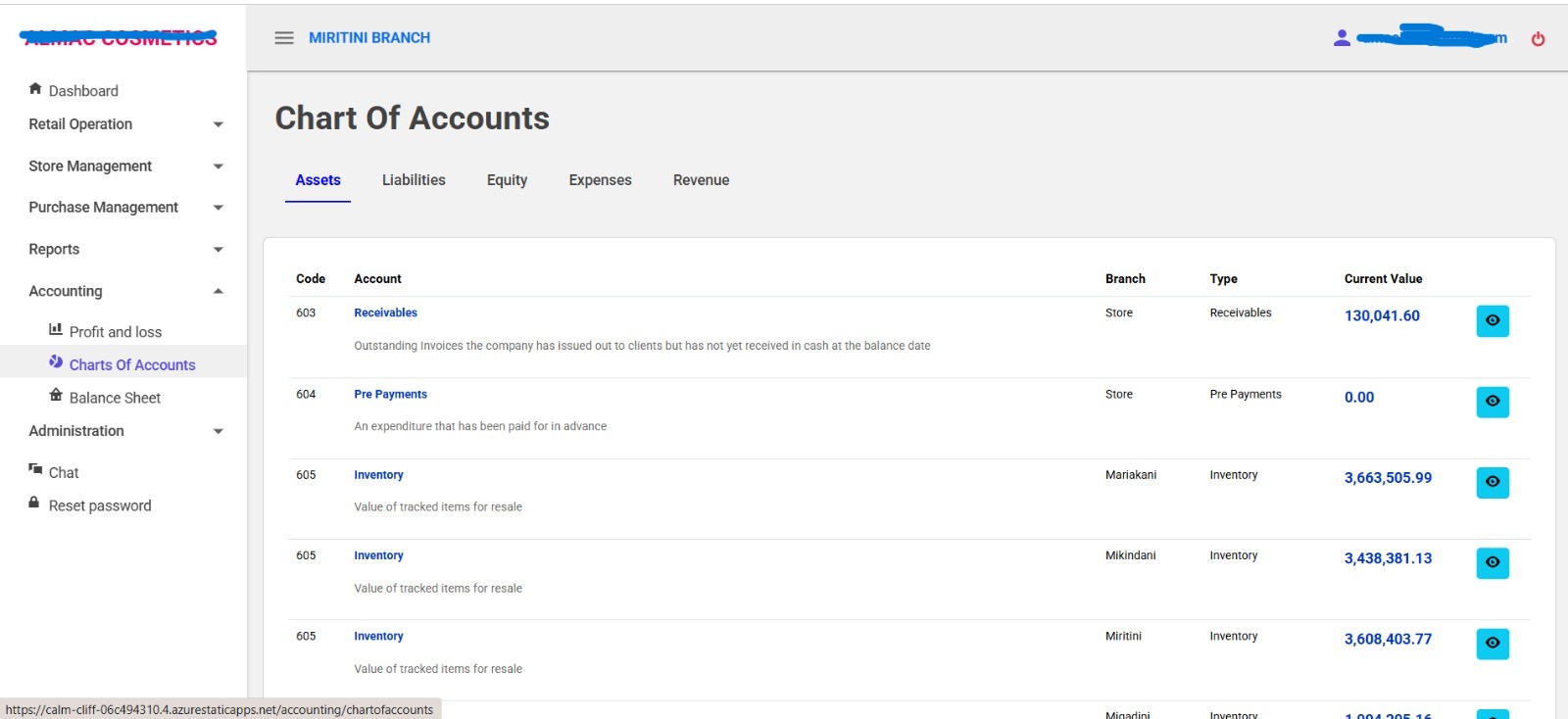Click the Miritini Inventory value 3,608,403.77

[x=1387, y=640]
